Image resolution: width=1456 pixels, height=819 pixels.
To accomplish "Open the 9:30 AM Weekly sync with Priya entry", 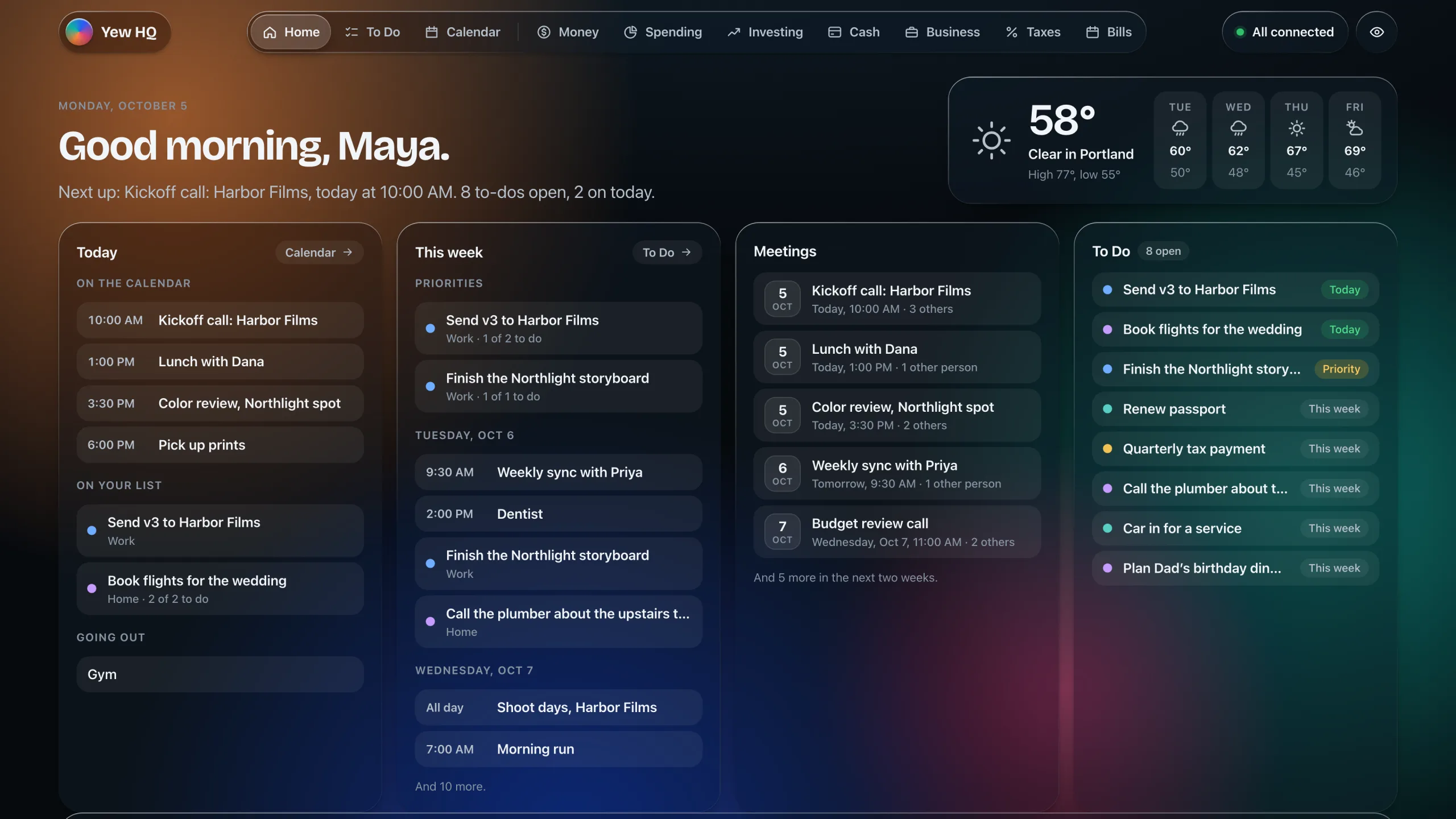I will (x=559, y=472).
